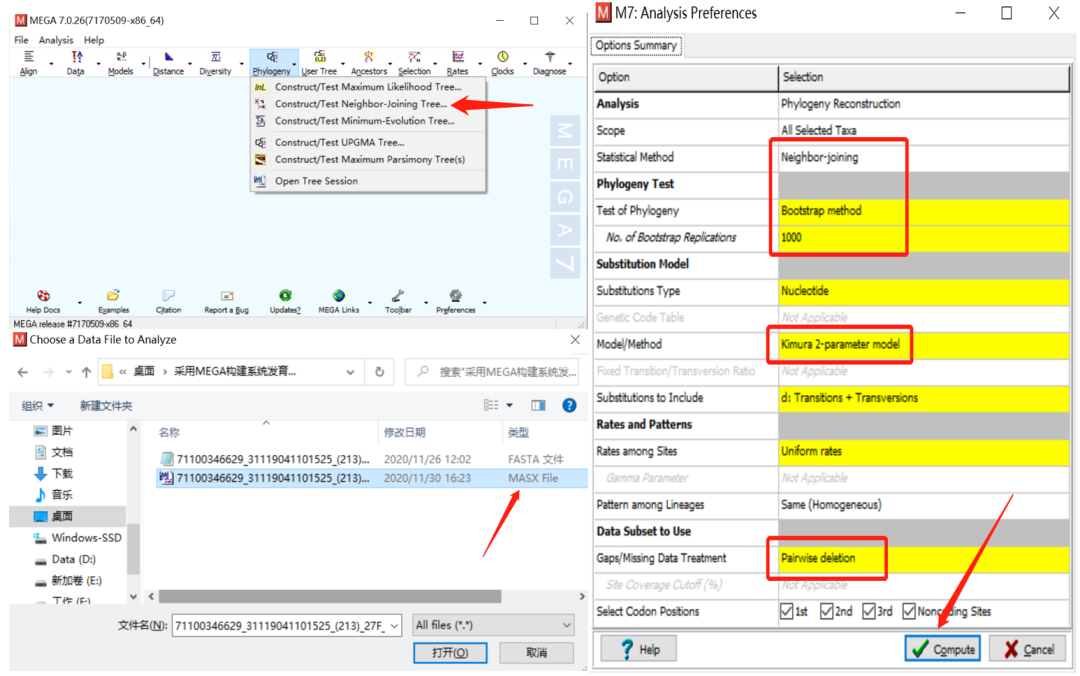Screen dimensions: 1080x676
Task: Choose Construct/Test Maximum Likelihood Tree
Action: coord(368,87)
